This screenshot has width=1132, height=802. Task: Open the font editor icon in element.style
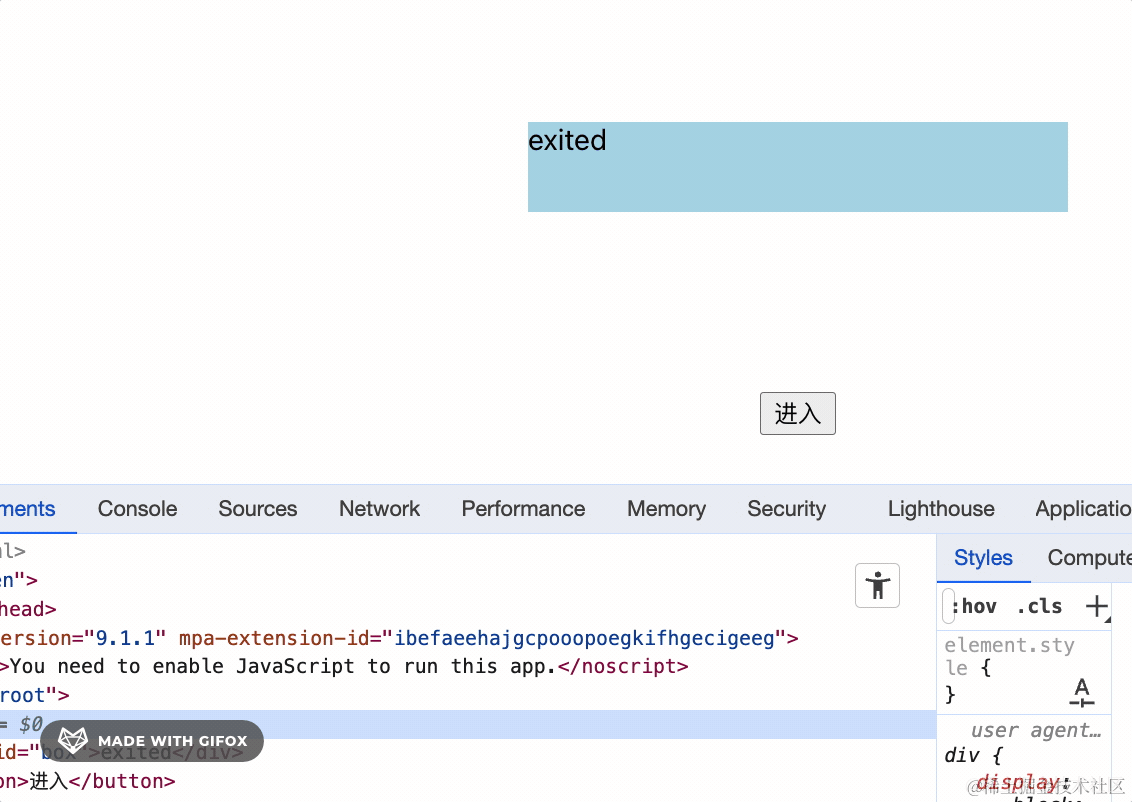point(1081,692)
